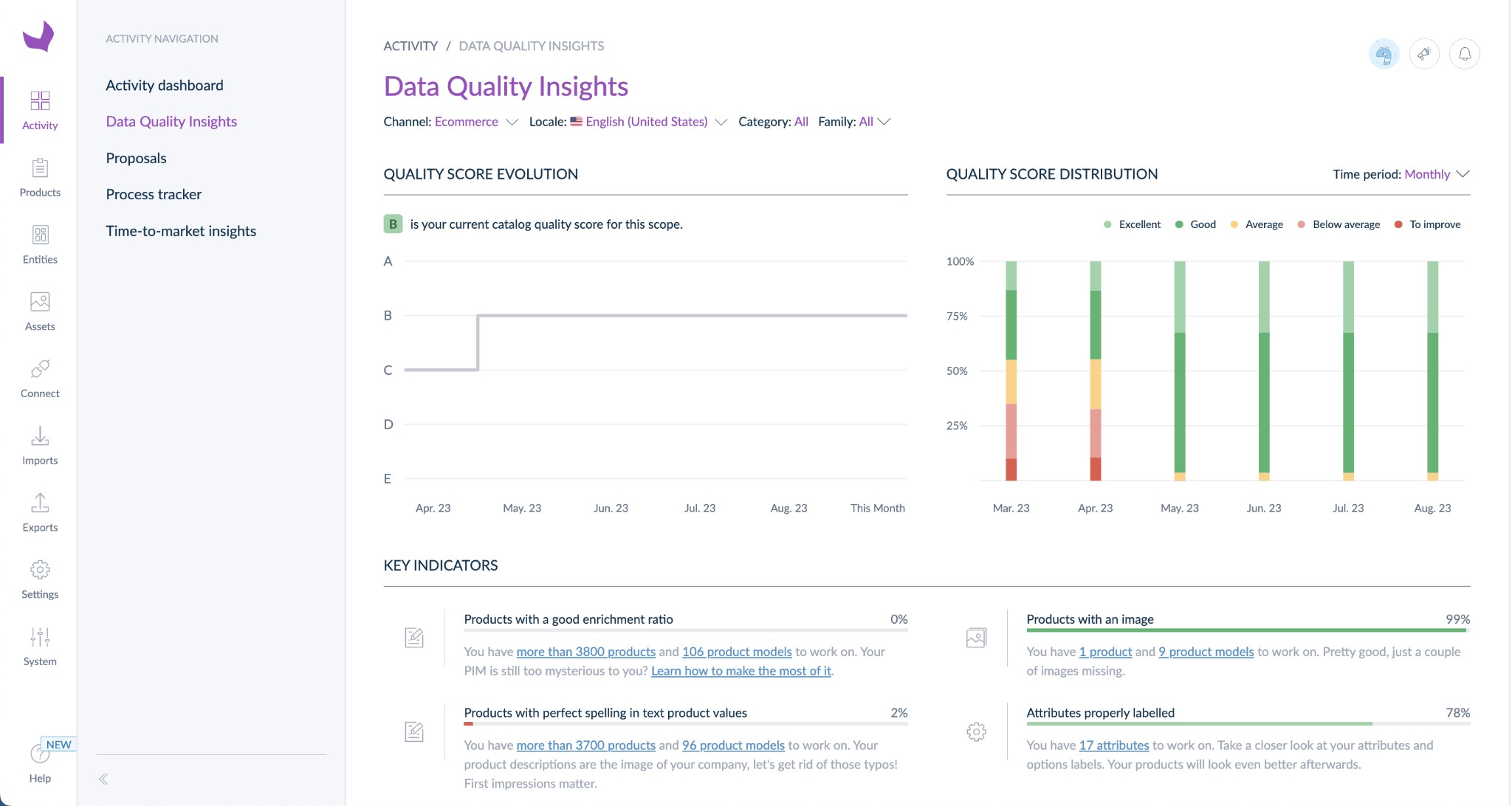Open the Imports section
1512x806 pixels.
(40, 443)
